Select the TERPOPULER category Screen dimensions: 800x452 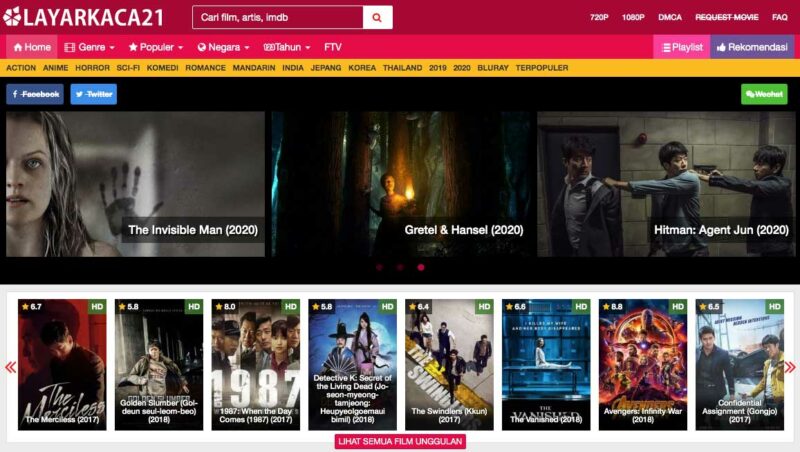542,68
